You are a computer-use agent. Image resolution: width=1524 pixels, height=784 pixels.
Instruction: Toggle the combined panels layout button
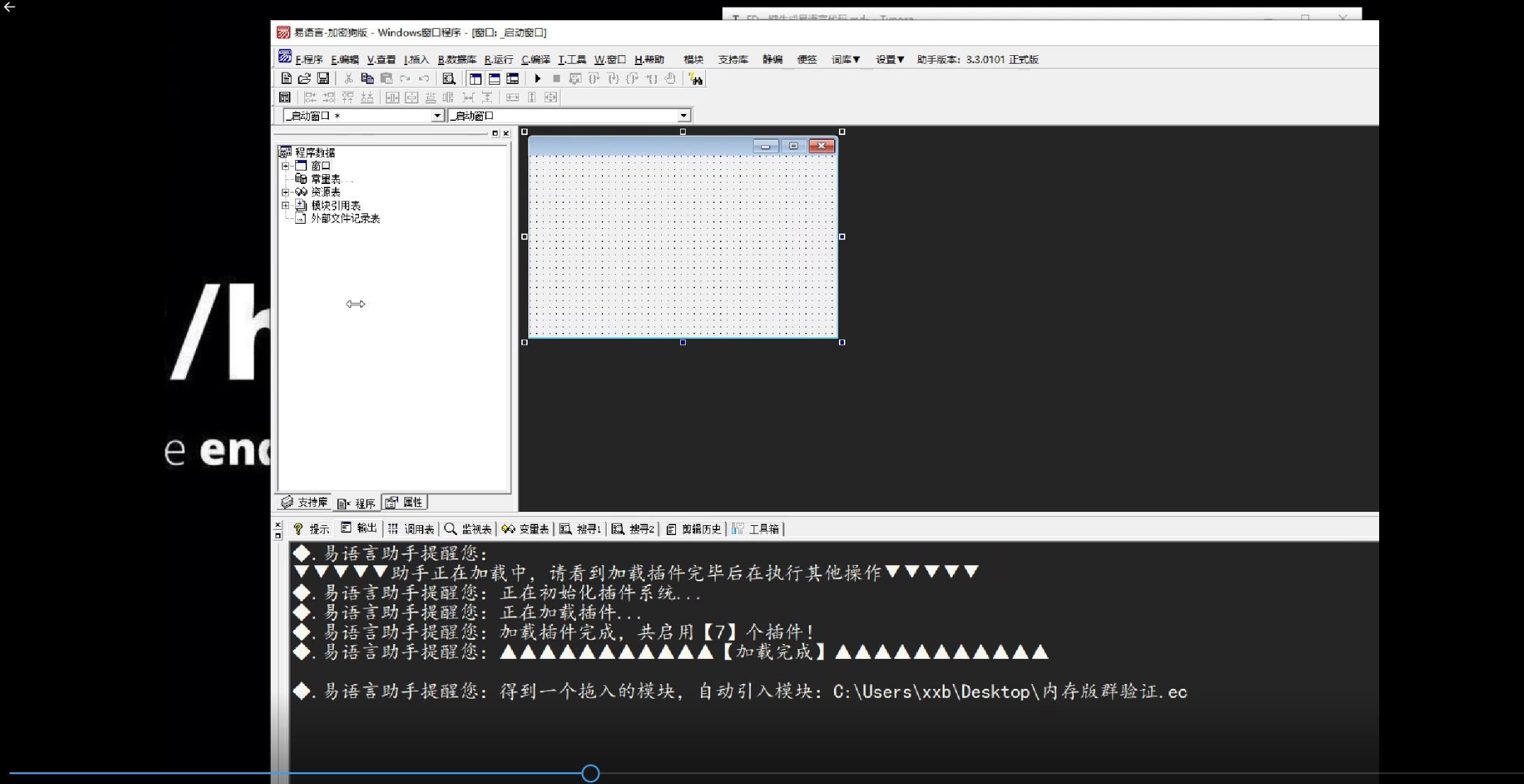pyautogui.click(x=512, y=79)
